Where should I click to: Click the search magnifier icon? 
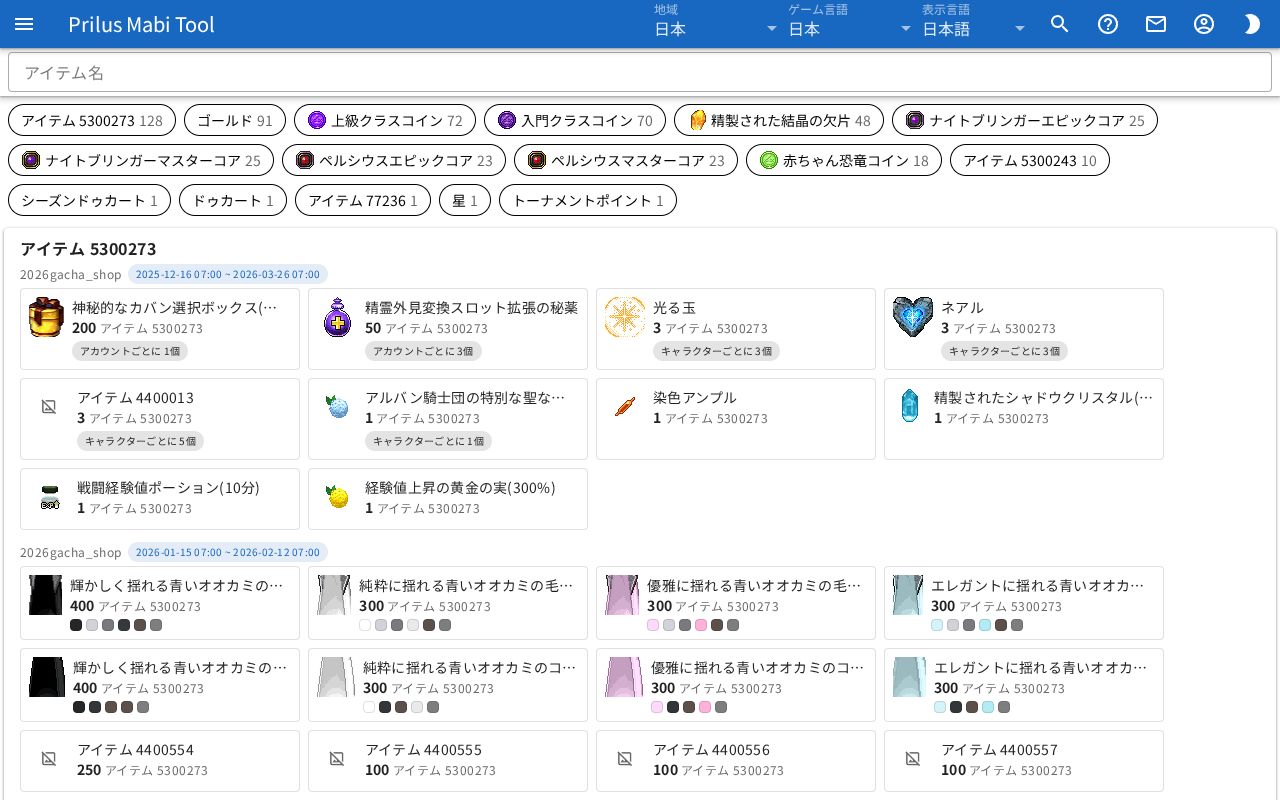tap(1060, 24)
